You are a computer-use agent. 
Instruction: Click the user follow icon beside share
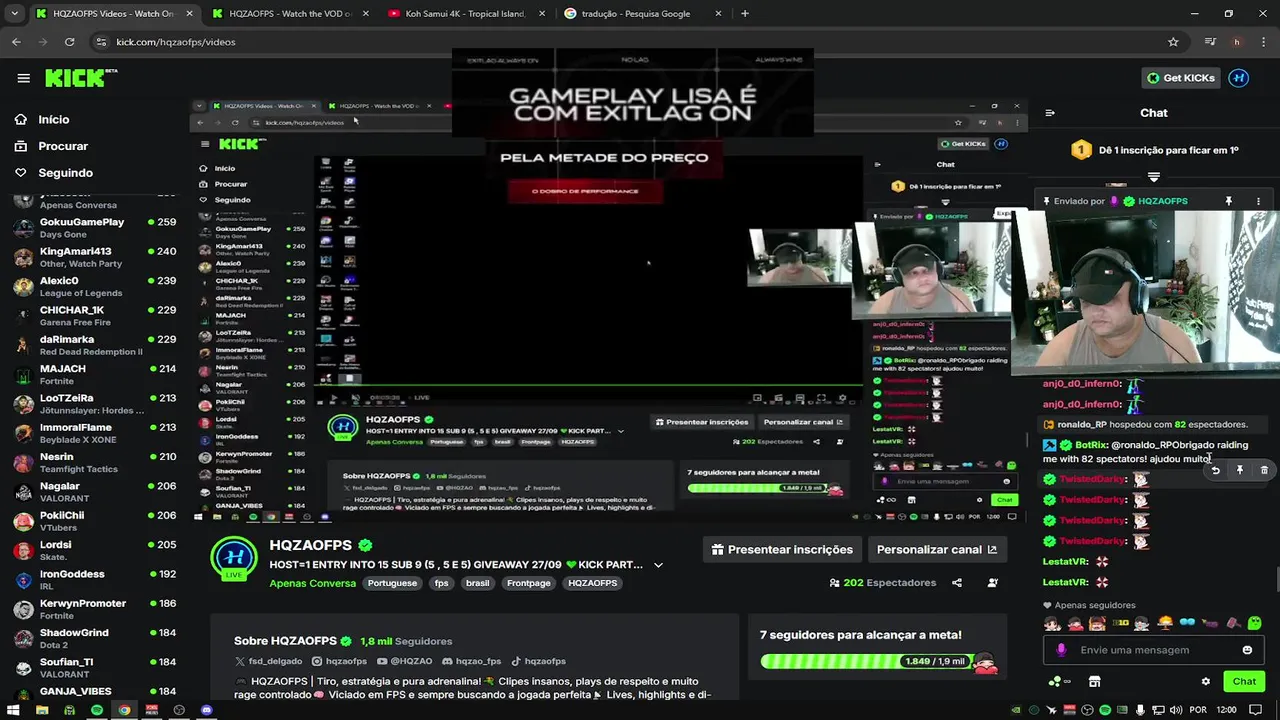point(992,583)
